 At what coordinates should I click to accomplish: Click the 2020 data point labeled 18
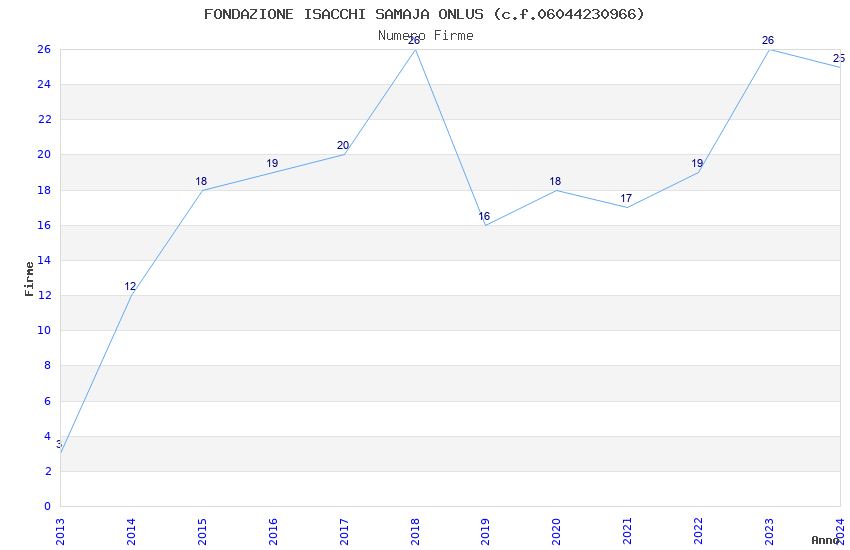coord(557,190)
